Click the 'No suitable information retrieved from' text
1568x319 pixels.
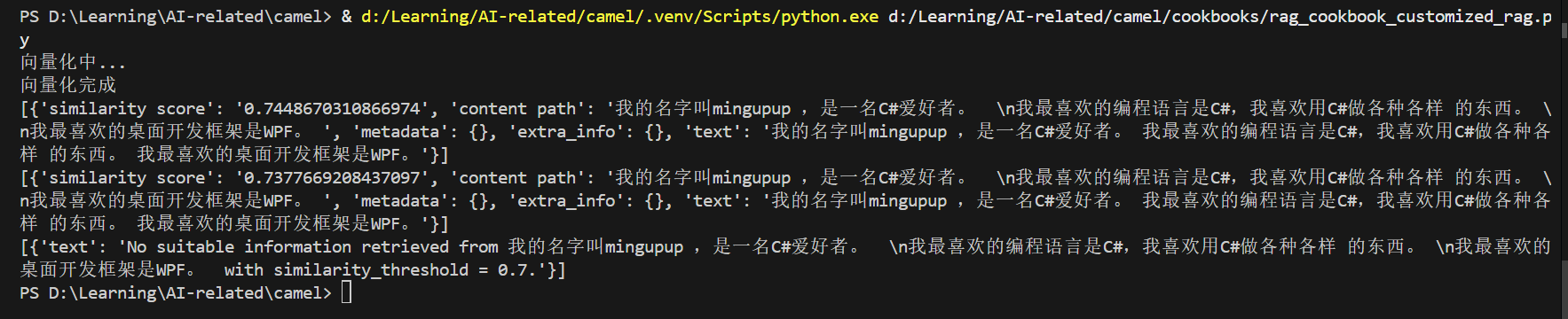(311, 246)
